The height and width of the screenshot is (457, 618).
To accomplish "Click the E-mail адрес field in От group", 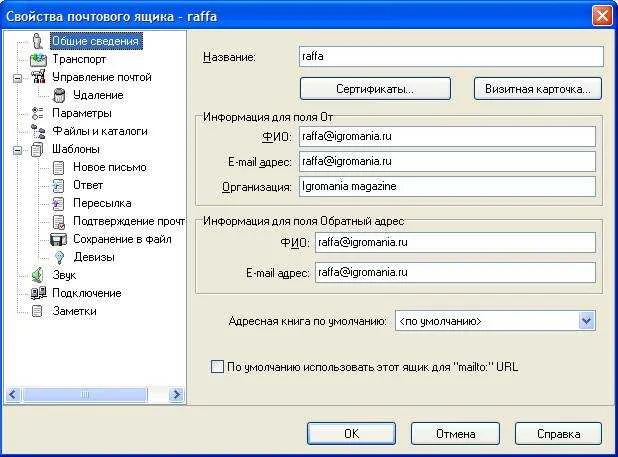I will [447, 162].
